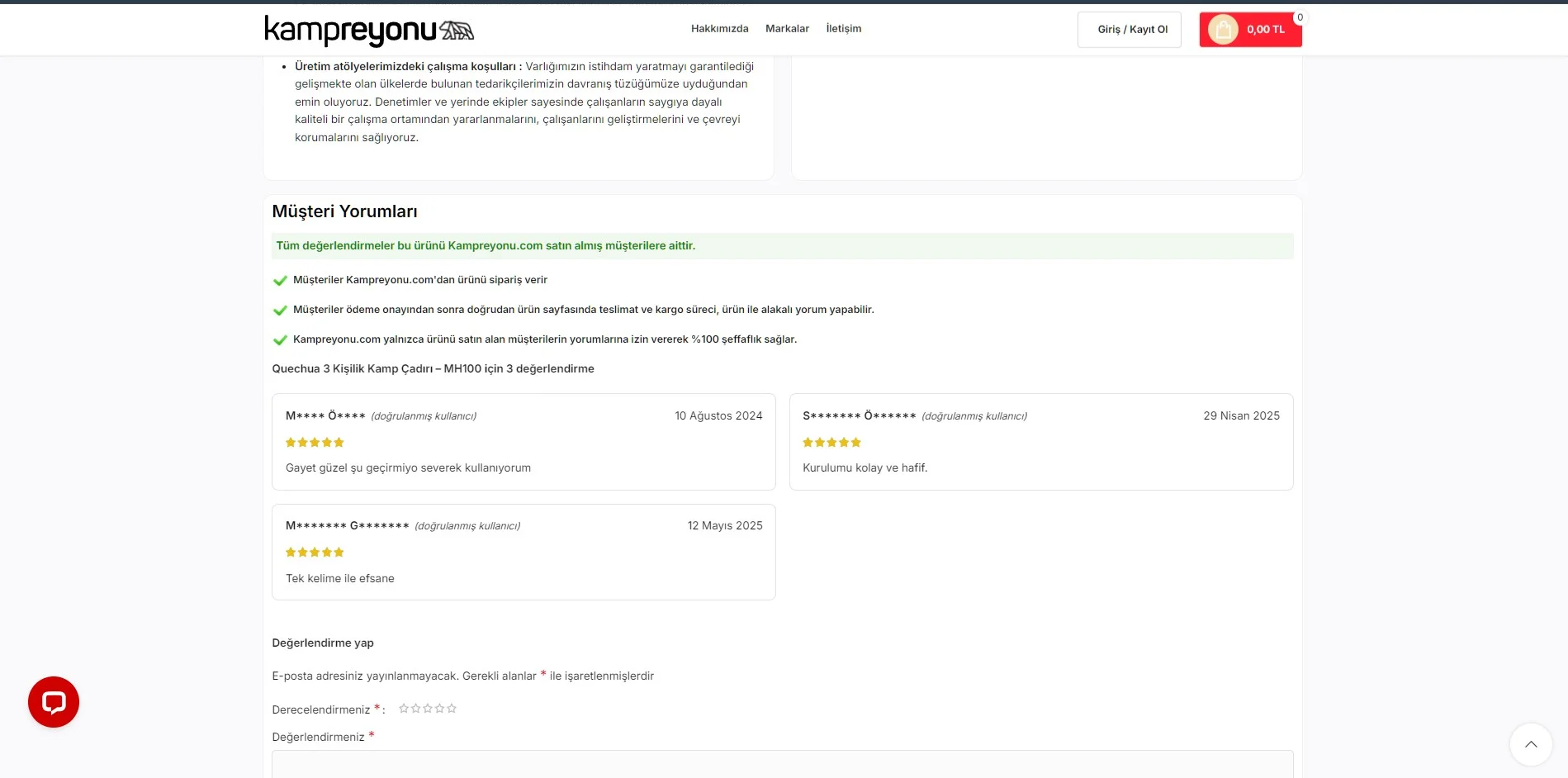Click the Giriş / Kayıt Ol button
Screen dimensions: 1568x778
(x=1130, y=30)
